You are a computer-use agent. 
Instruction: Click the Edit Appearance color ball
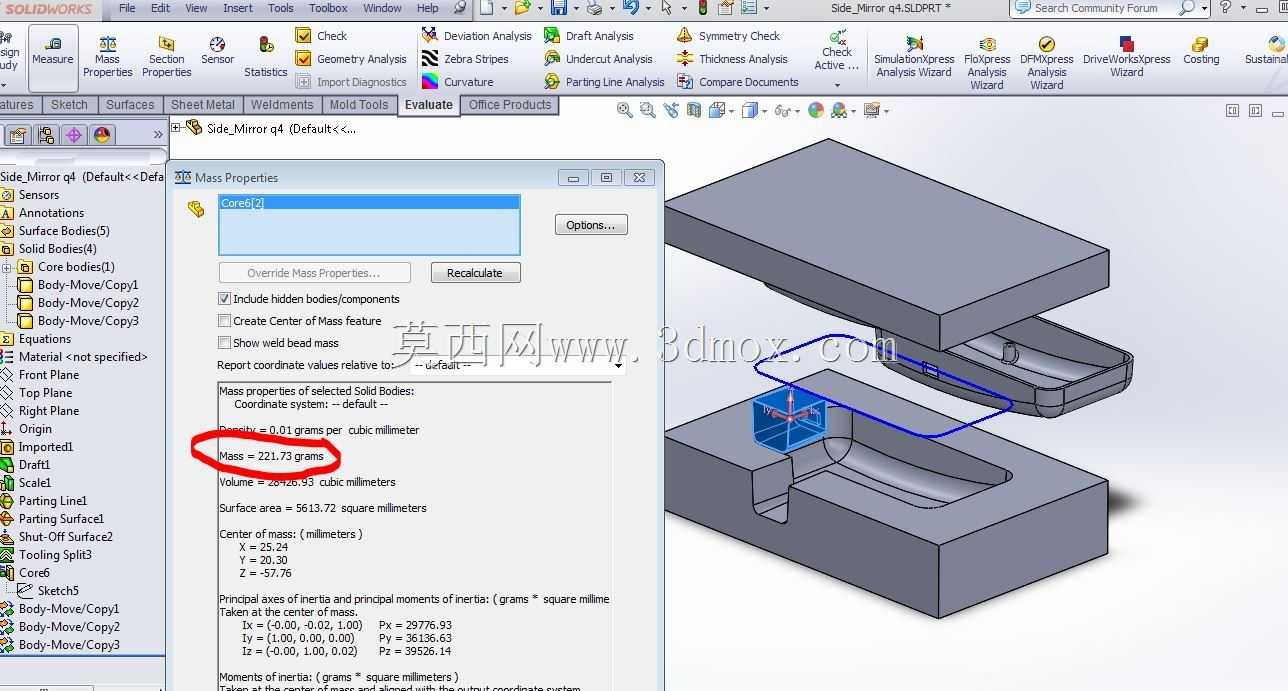[x=816, y=110]
